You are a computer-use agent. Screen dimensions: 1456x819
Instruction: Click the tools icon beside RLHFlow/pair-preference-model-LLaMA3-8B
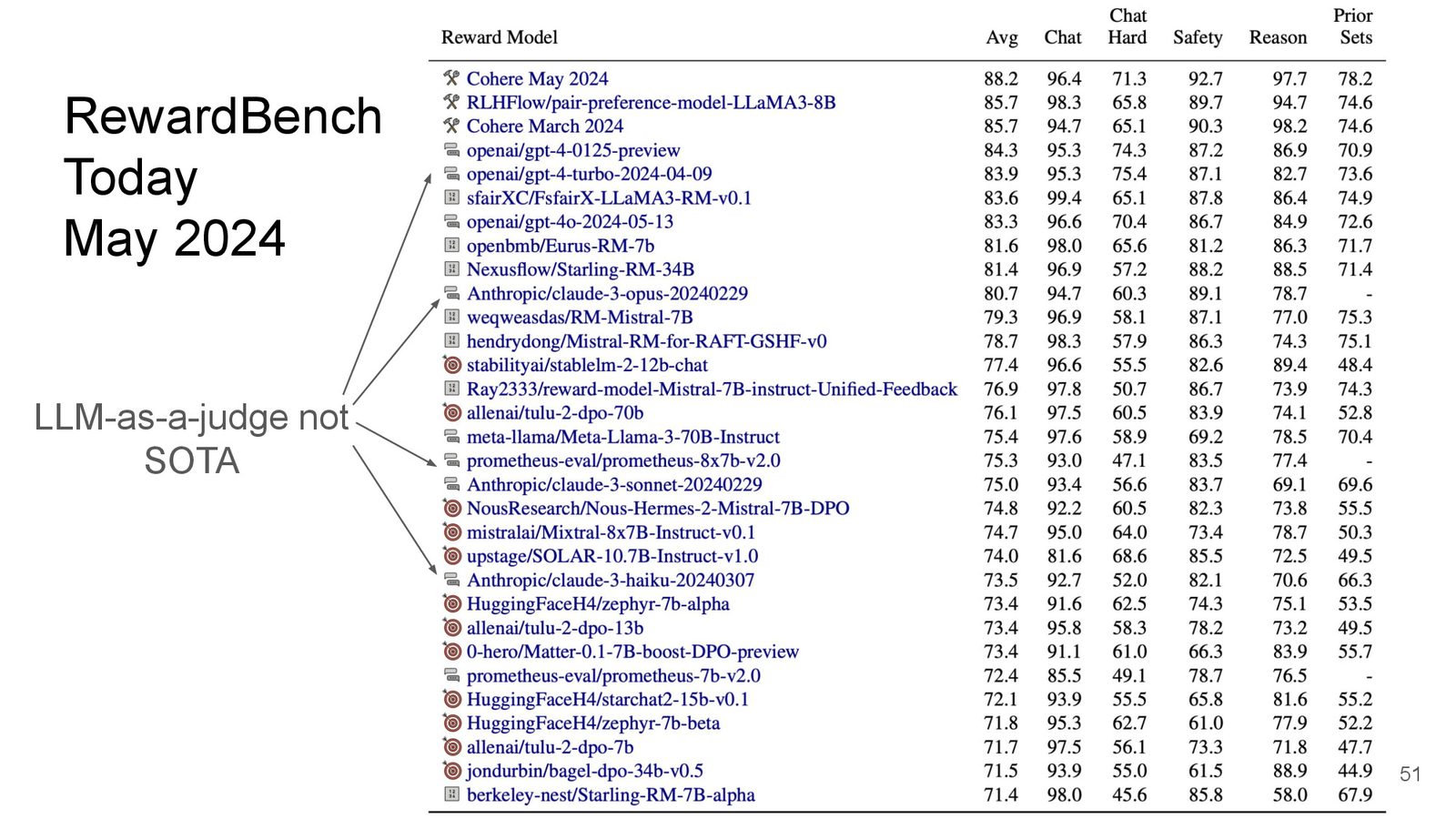tap(451, 102)
